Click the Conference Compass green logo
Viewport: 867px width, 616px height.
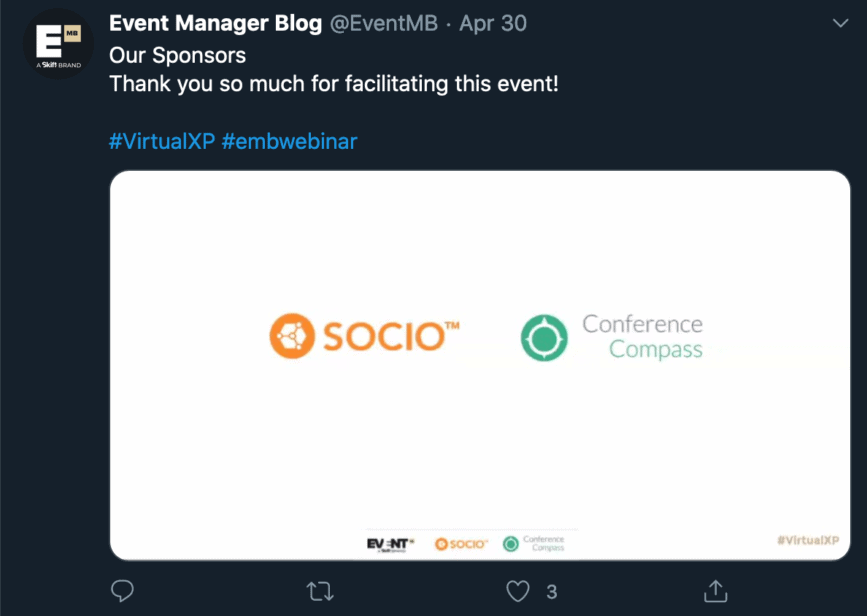click(x=612, y=337)
